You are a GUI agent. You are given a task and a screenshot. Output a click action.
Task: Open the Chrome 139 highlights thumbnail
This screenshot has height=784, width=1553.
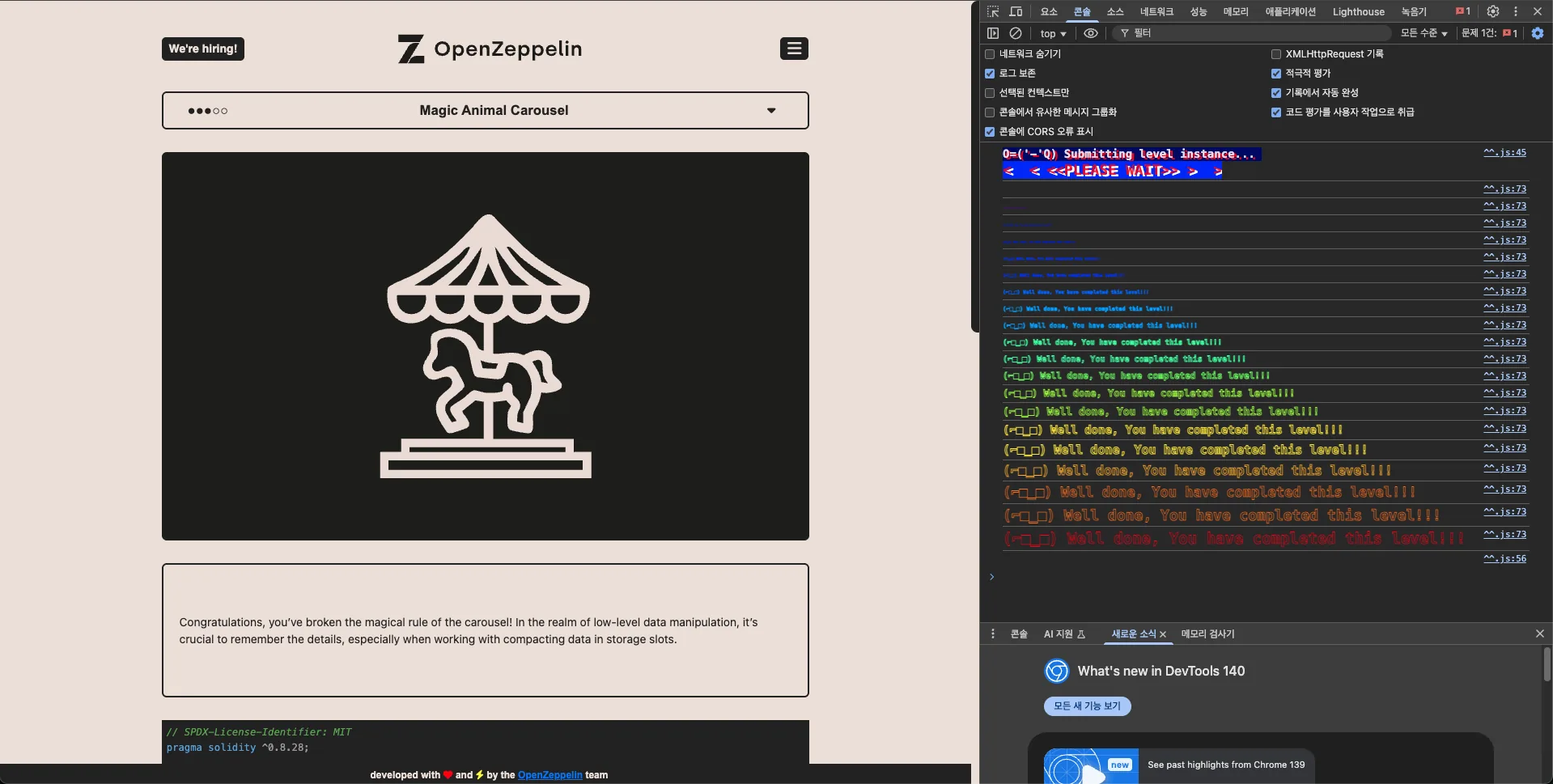coord(1091,766)
